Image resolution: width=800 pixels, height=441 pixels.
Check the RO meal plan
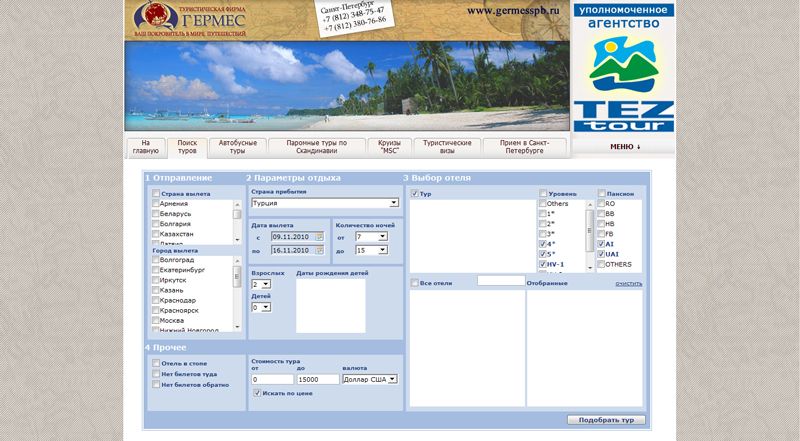[601, 203]
